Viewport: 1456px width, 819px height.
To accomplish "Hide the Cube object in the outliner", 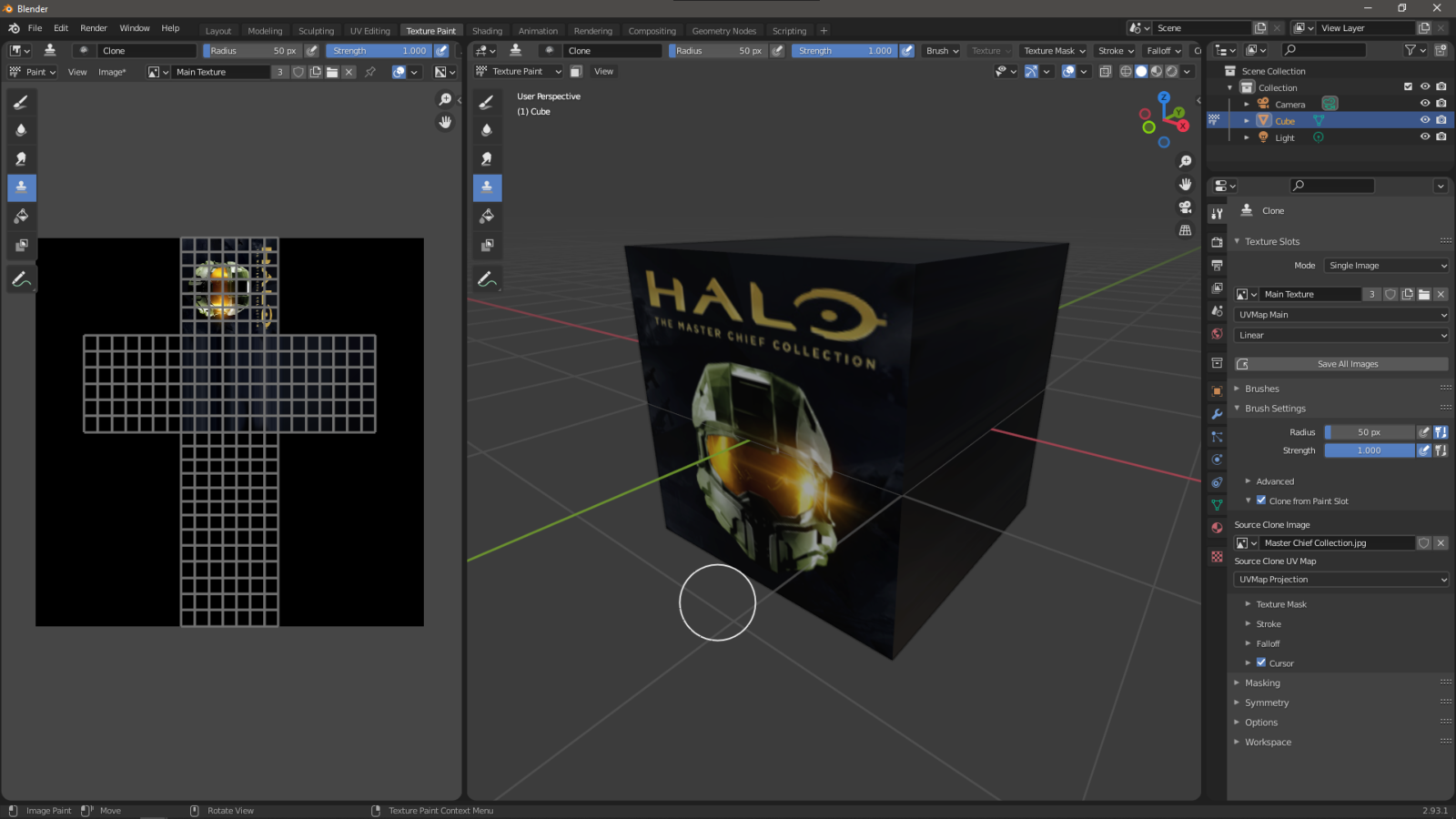I will [x=1425, y=119].
